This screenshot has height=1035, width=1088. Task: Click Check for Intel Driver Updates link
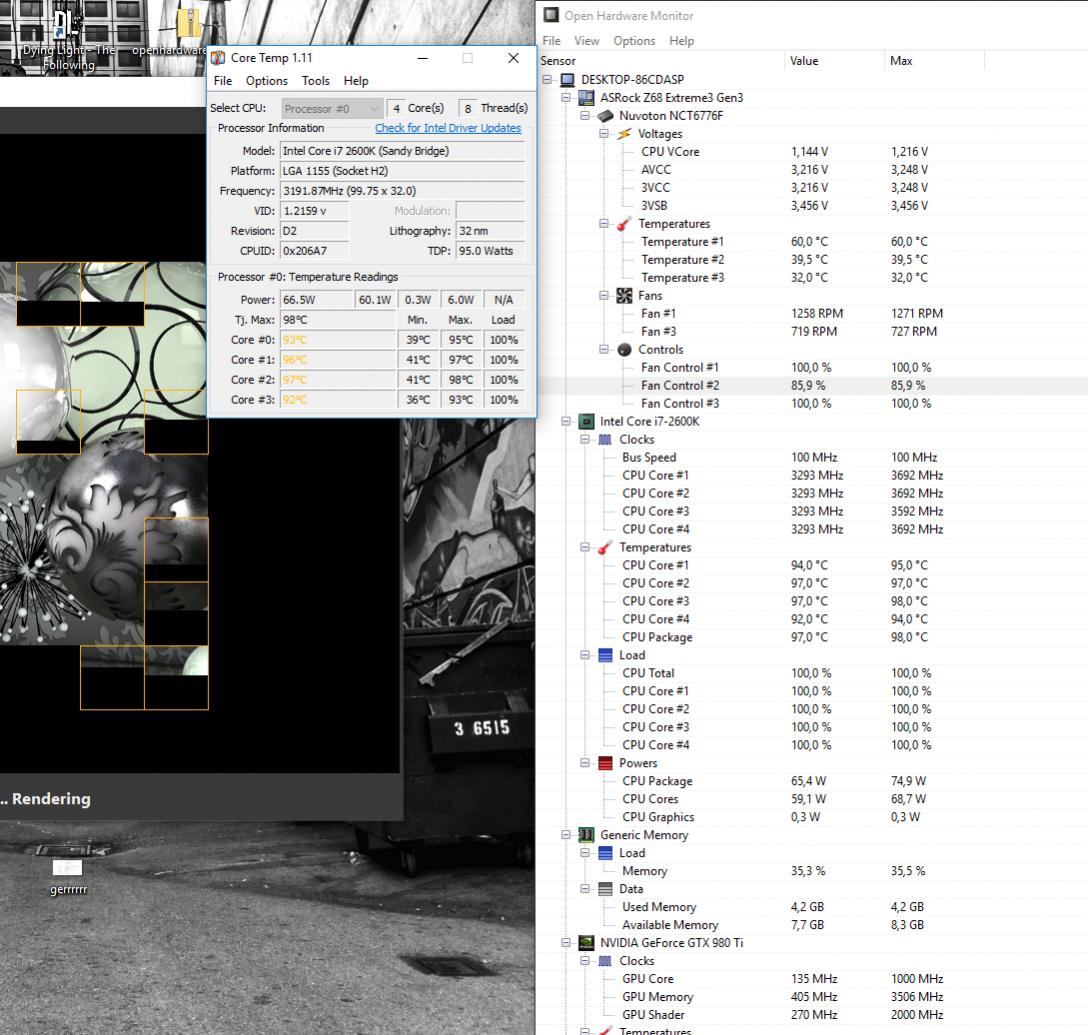point(448,128)
